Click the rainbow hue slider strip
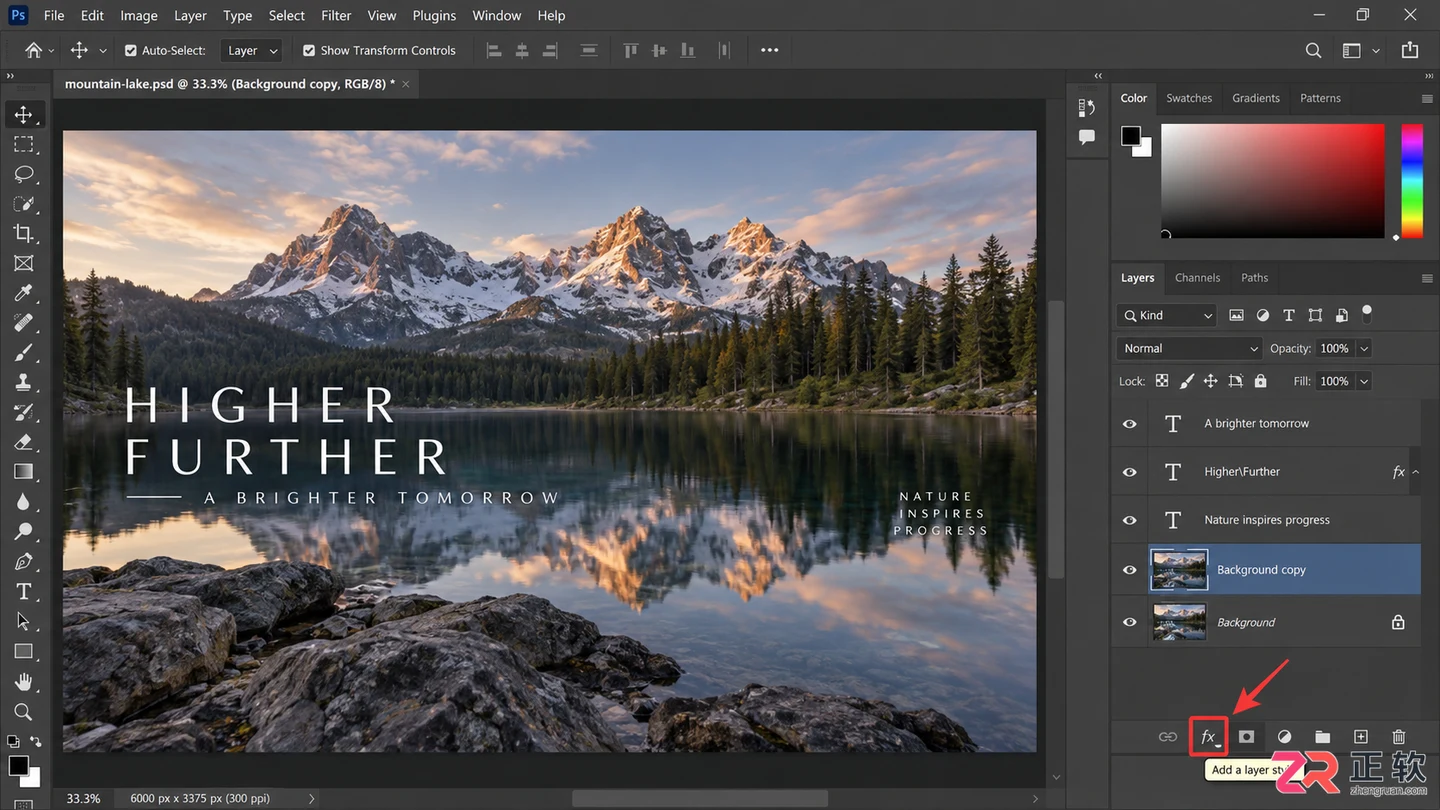1440x810 pixels. click(1411, 181)
